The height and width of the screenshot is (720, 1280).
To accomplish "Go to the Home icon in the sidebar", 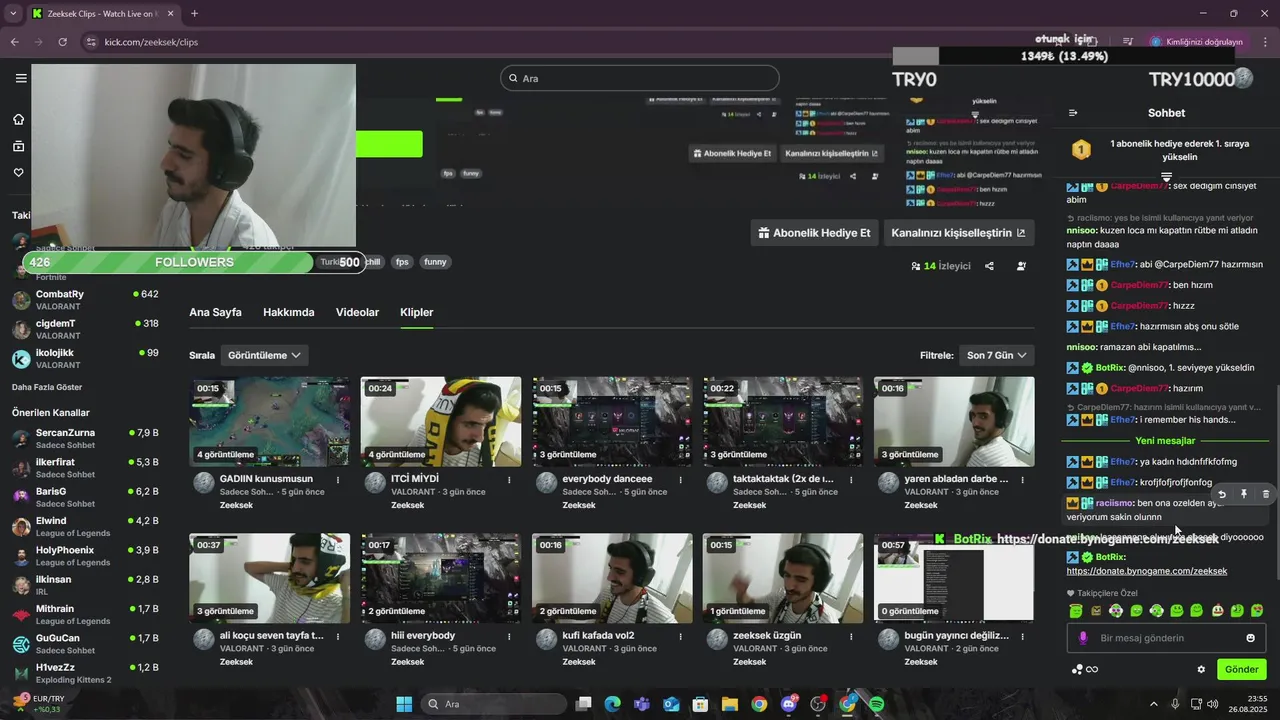I will (18, 119).
